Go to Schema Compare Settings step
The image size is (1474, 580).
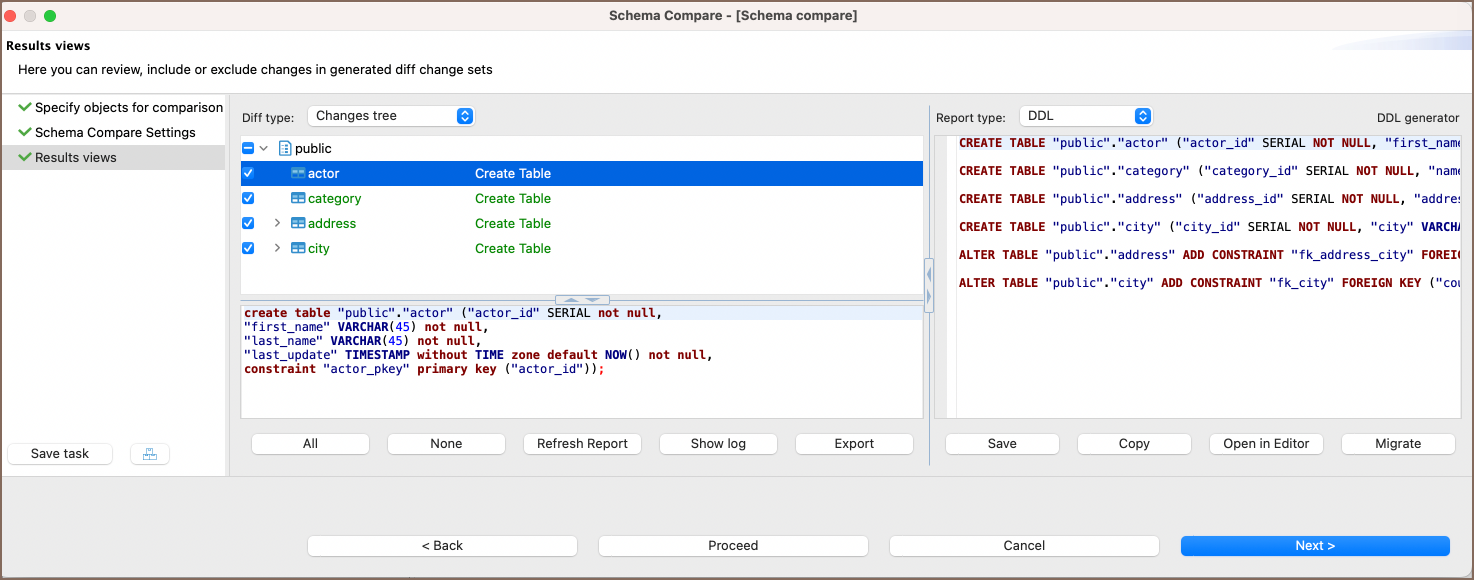[x=115, y=132]
